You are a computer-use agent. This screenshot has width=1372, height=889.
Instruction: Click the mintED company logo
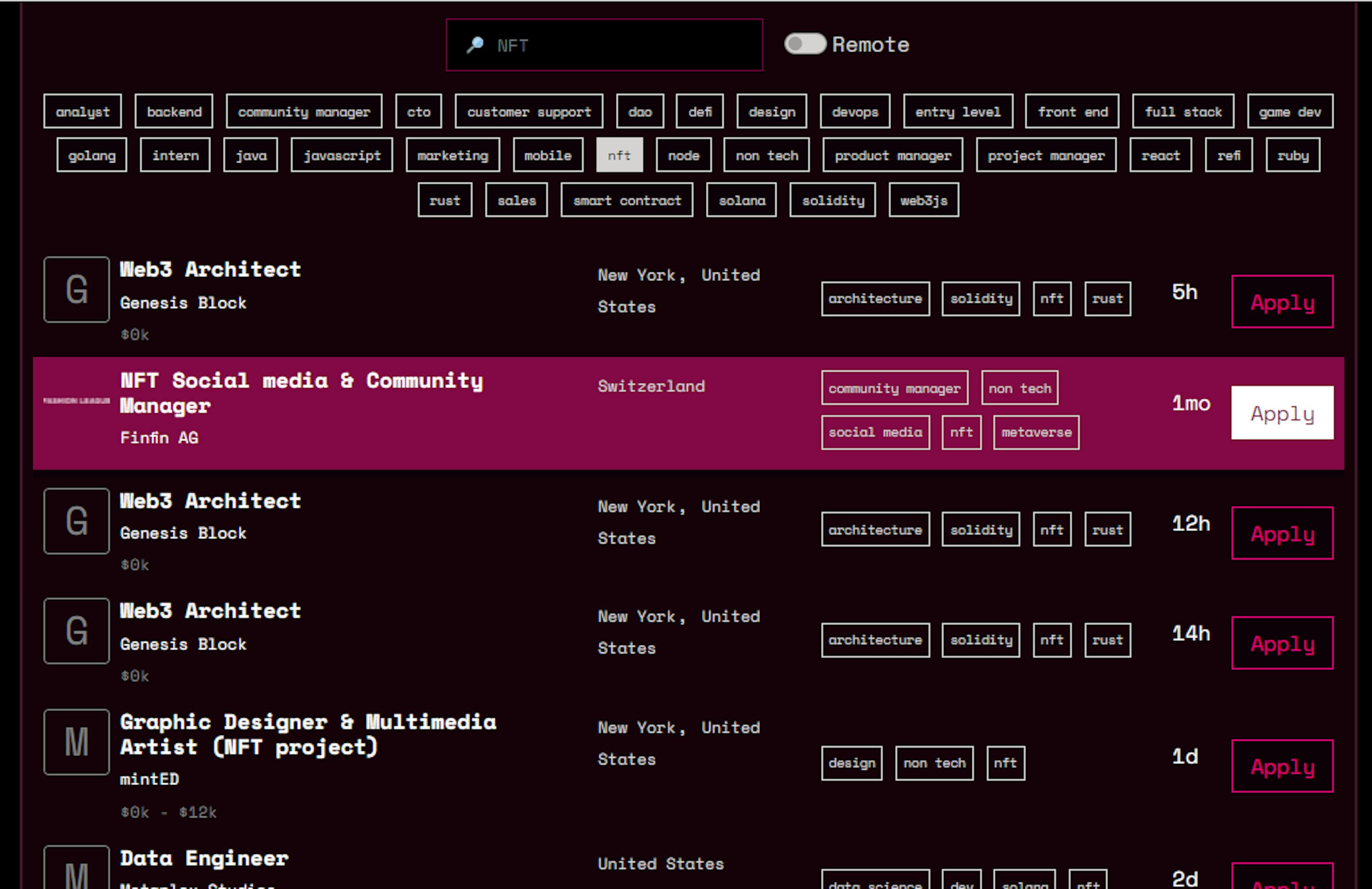(77, 742)
